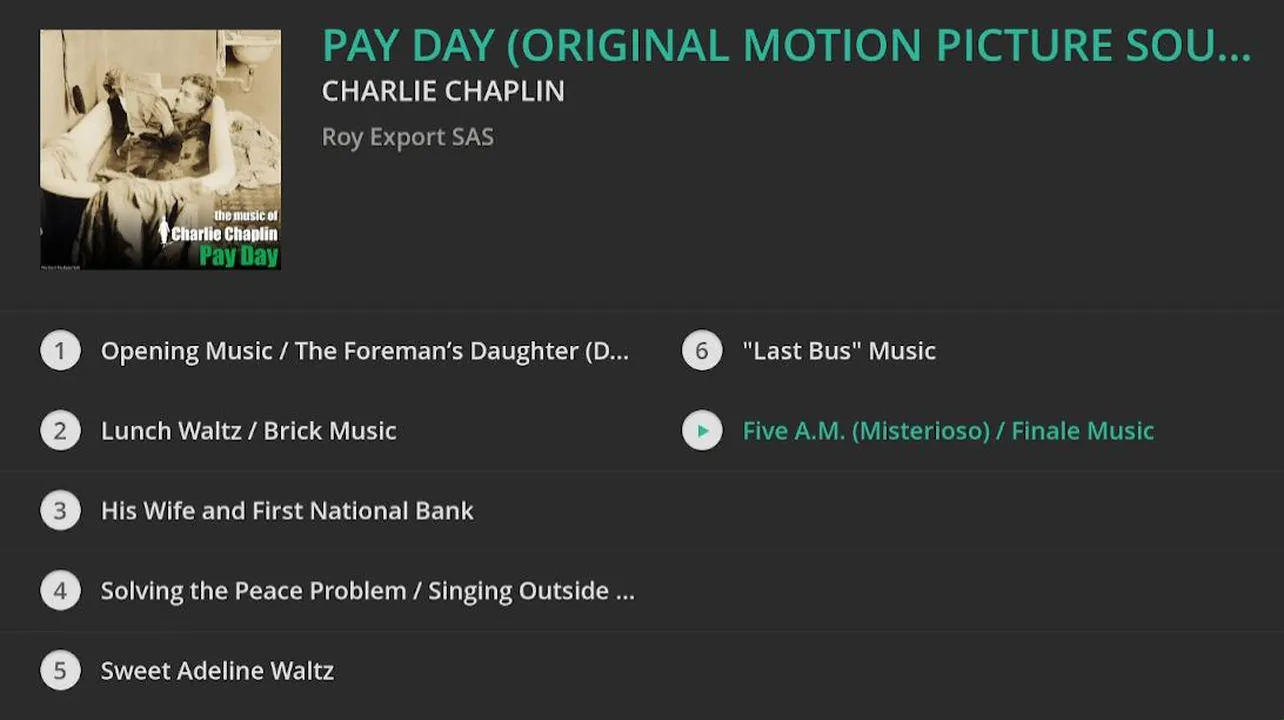Click the Roy Export SAS label name
1284x720 pixels.
click(x=408, y=137)
